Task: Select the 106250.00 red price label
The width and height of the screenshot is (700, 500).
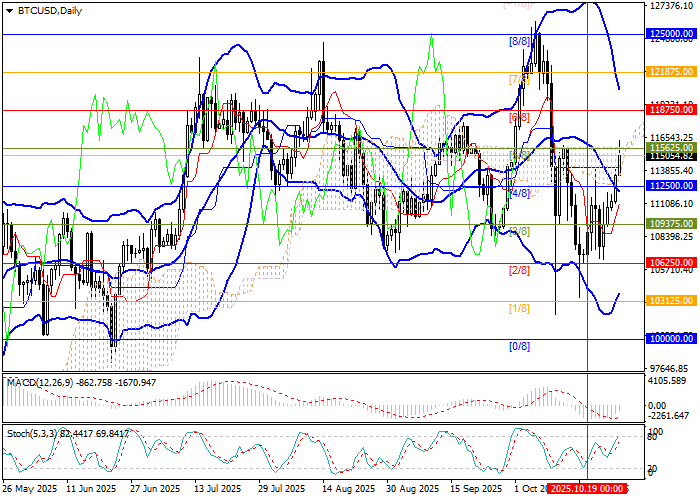Action: [x=671, y=262]
